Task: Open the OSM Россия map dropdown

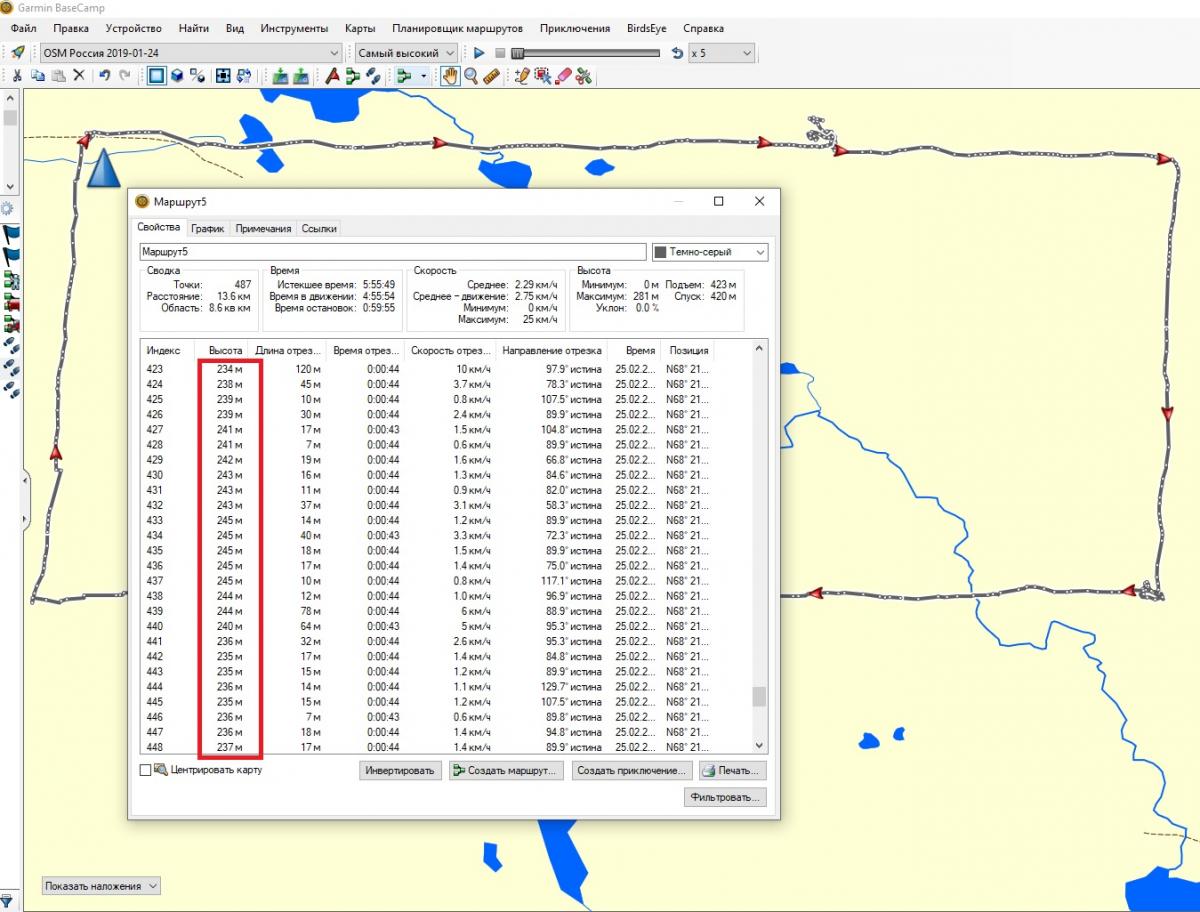Action: [190, 53]
